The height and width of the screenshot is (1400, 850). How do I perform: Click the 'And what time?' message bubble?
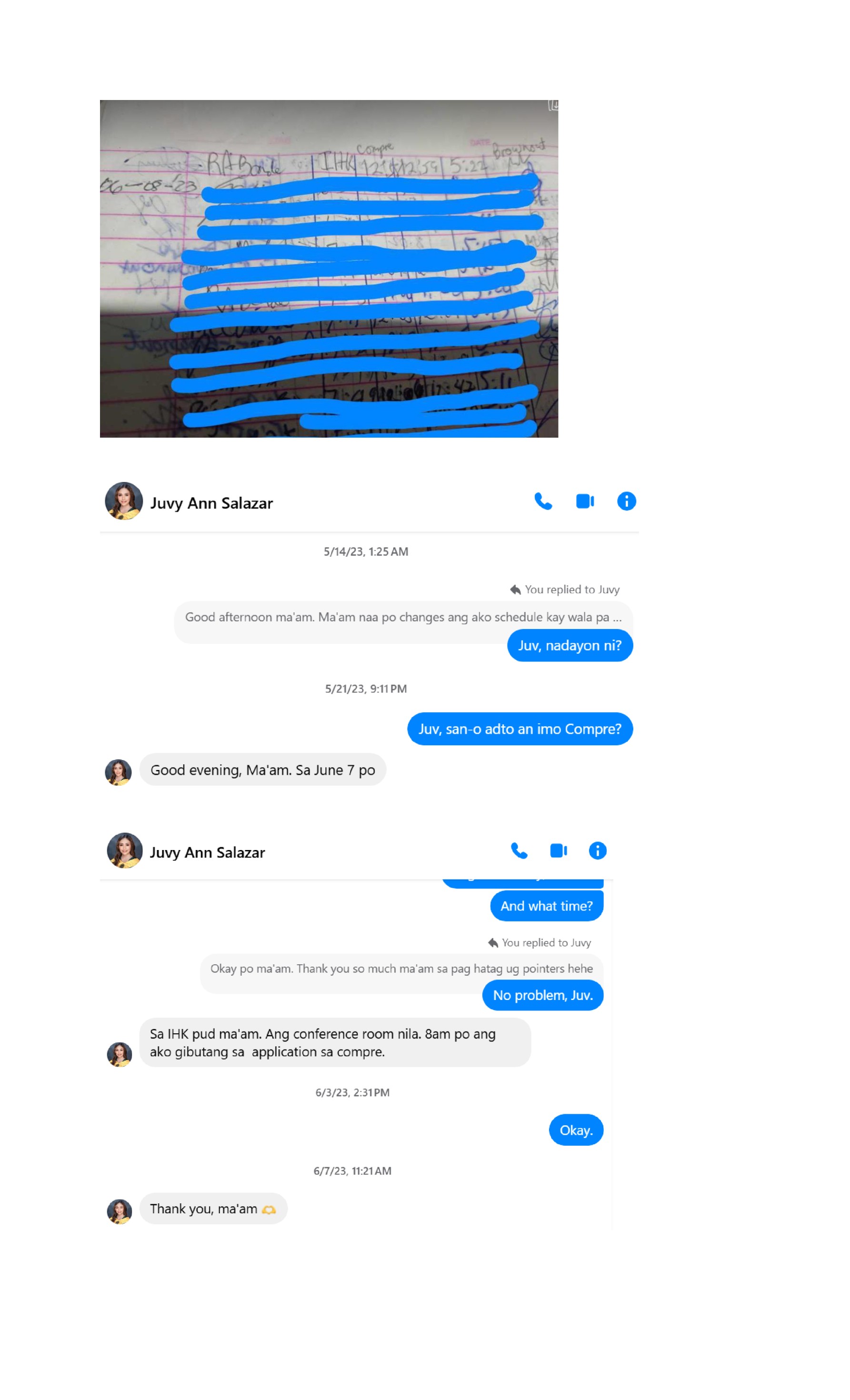547,906
